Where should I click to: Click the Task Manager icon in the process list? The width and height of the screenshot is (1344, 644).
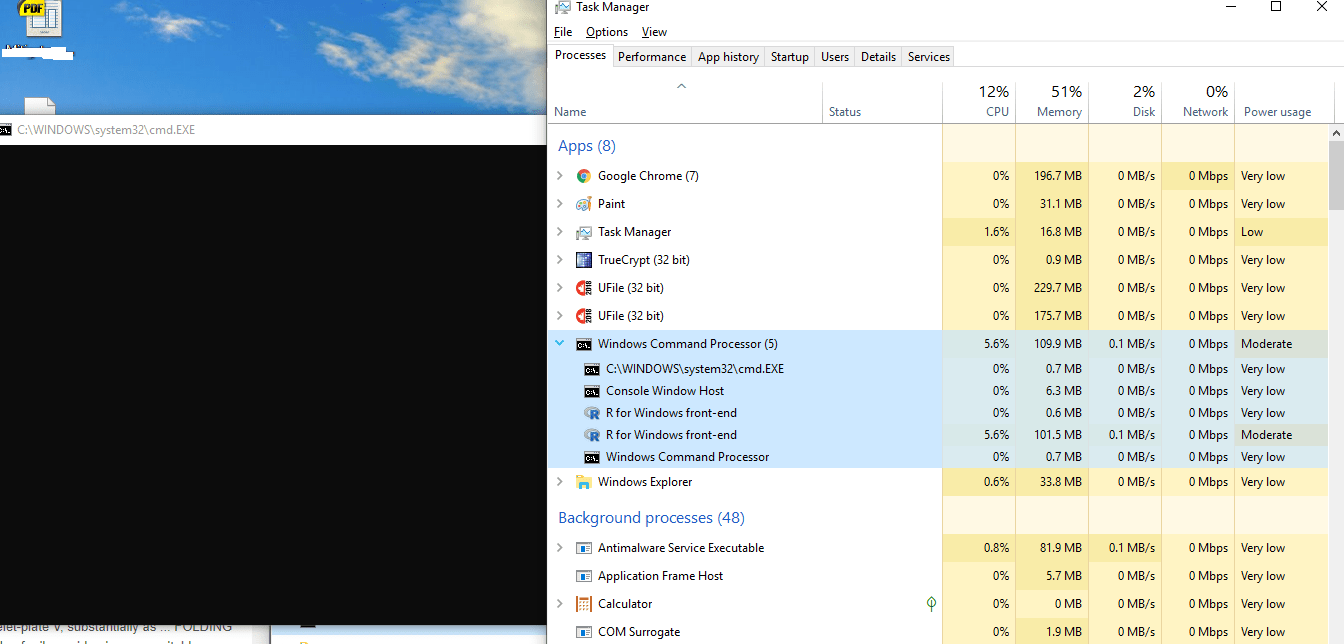point(583,231)
